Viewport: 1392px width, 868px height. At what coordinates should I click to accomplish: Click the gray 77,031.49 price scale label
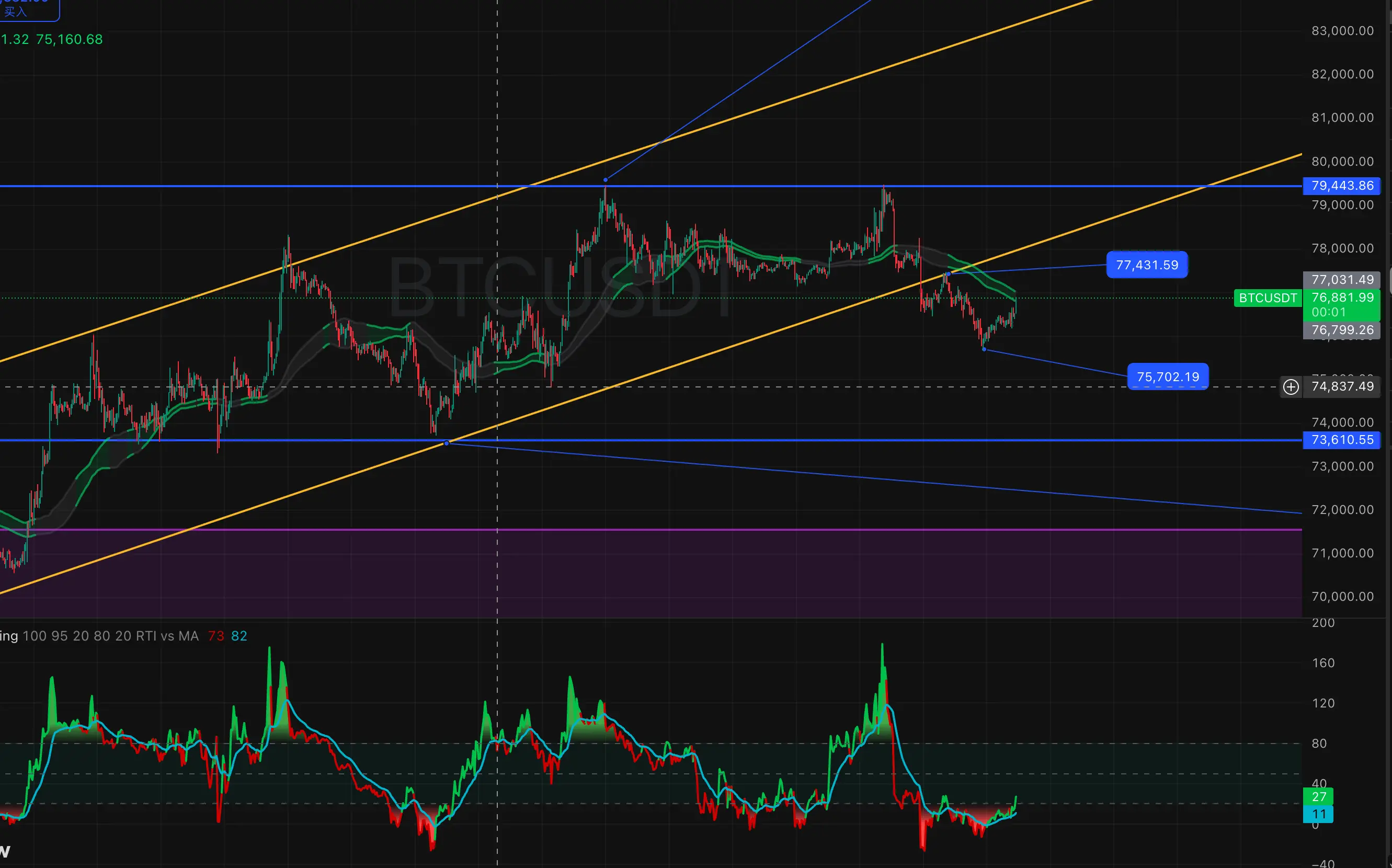pyautogui.click(x=1341, y=280)
